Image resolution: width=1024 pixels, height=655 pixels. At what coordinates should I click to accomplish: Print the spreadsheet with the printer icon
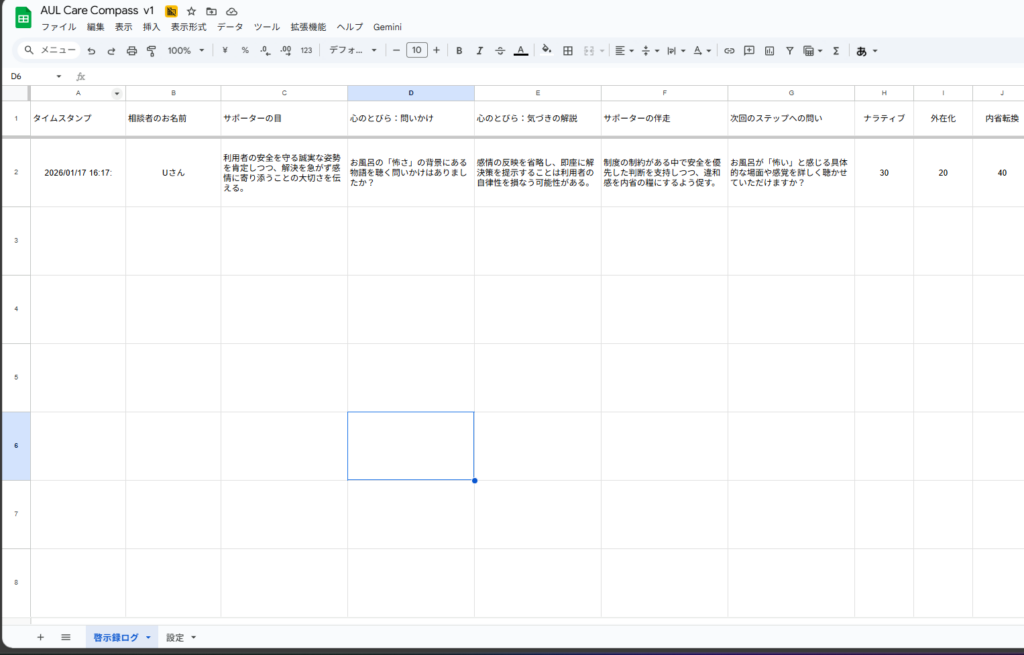(x=131, y=50)
